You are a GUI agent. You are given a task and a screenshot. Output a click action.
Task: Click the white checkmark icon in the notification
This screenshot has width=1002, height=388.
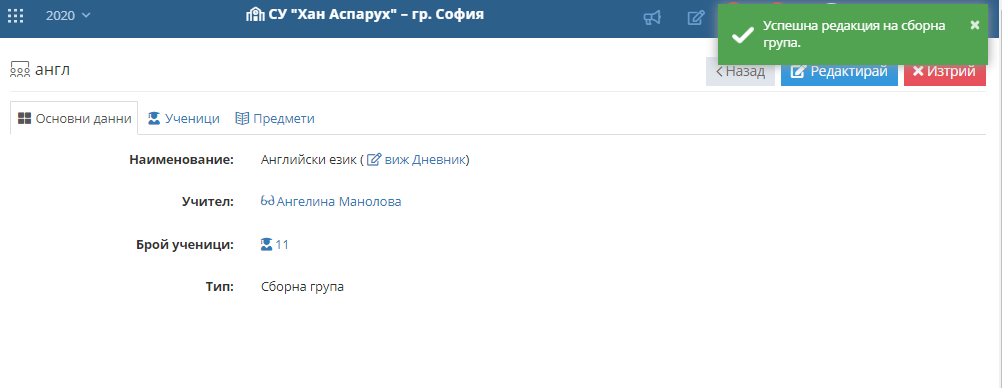click(742, 35)
